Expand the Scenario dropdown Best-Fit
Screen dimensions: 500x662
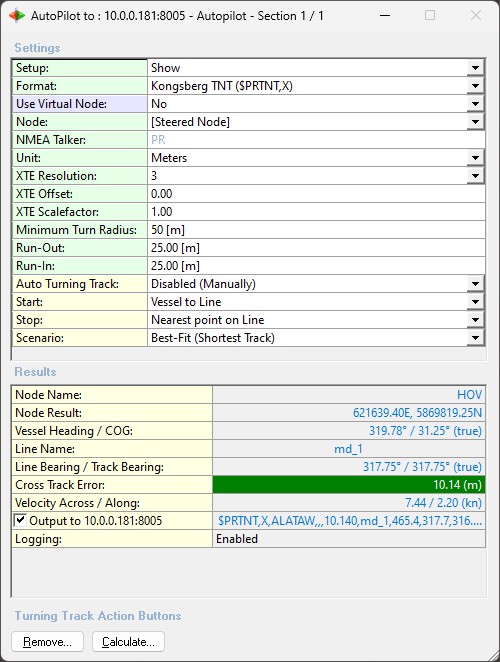click(476, 338)
